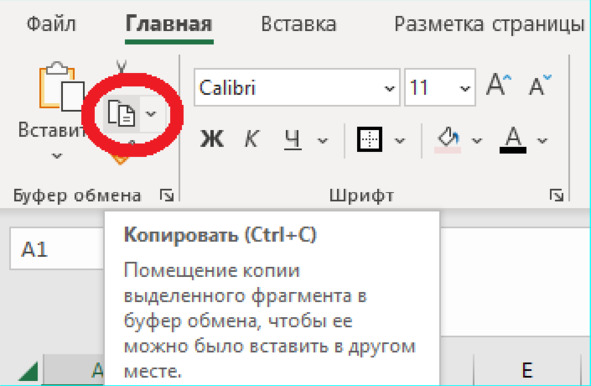Open the Разметка страницы tab
The height and width of the screenshot is (386, 591).
[489, 24]
